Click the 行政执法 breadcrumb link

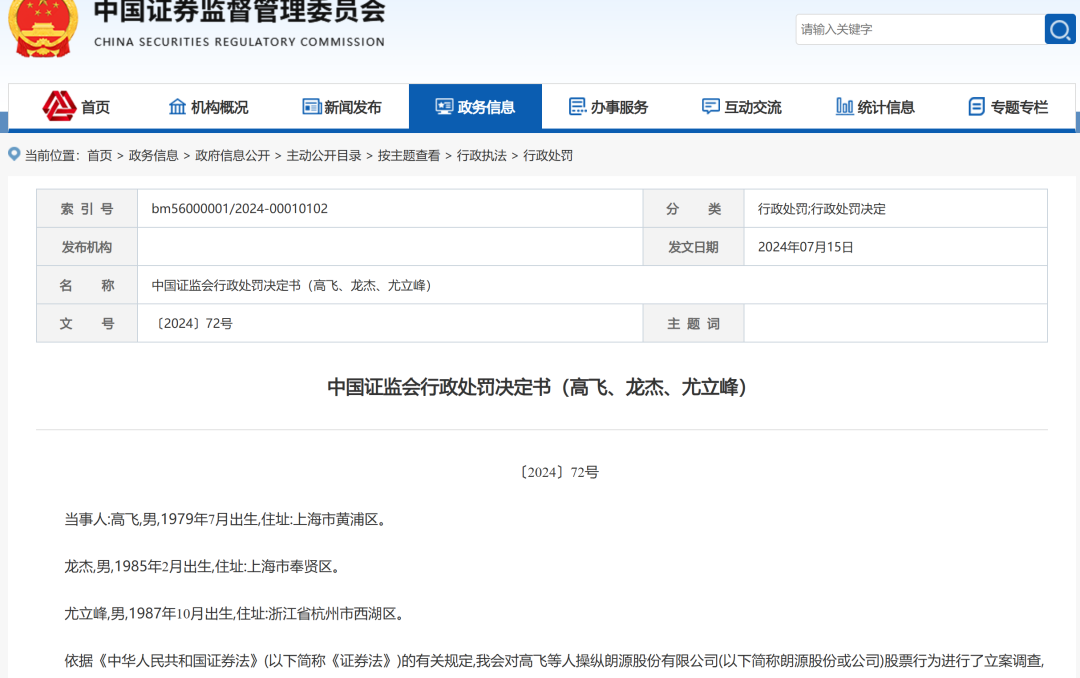(482, 156)
